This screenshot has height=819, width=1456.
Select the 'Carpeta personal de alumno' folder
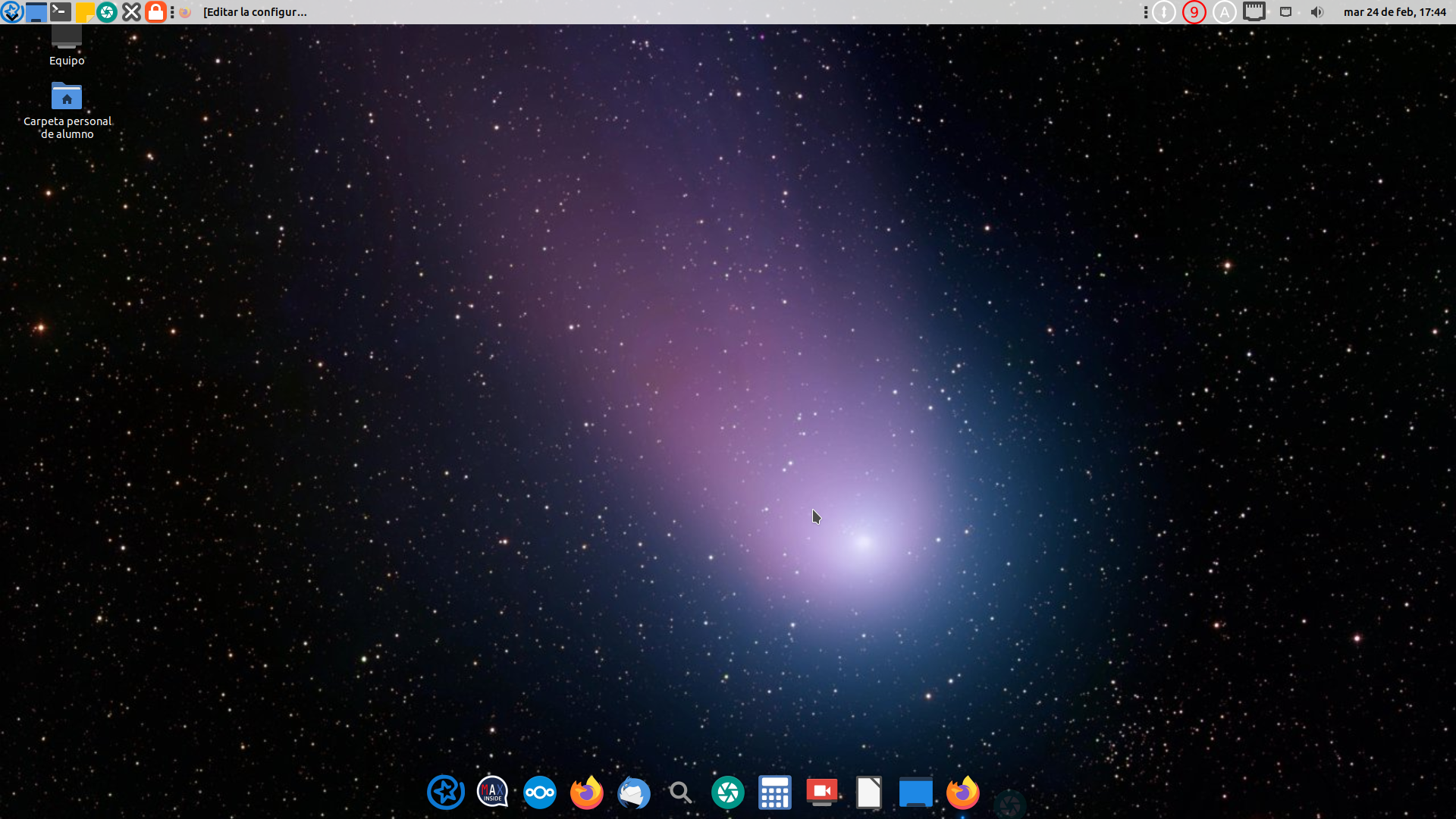(67, 111)
